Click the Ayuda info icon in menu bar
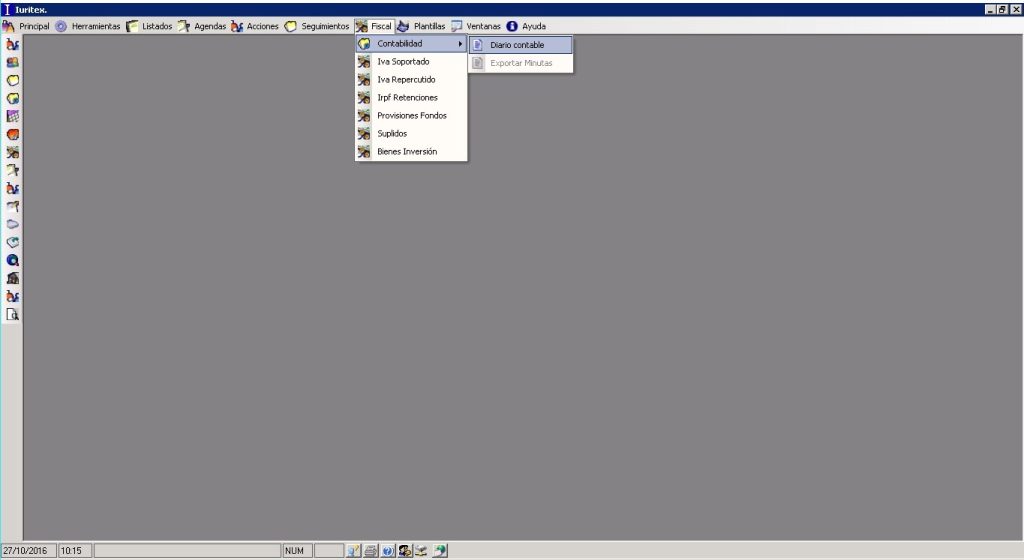The width and height of the screenshot is (1024, 560). [512, 26]
